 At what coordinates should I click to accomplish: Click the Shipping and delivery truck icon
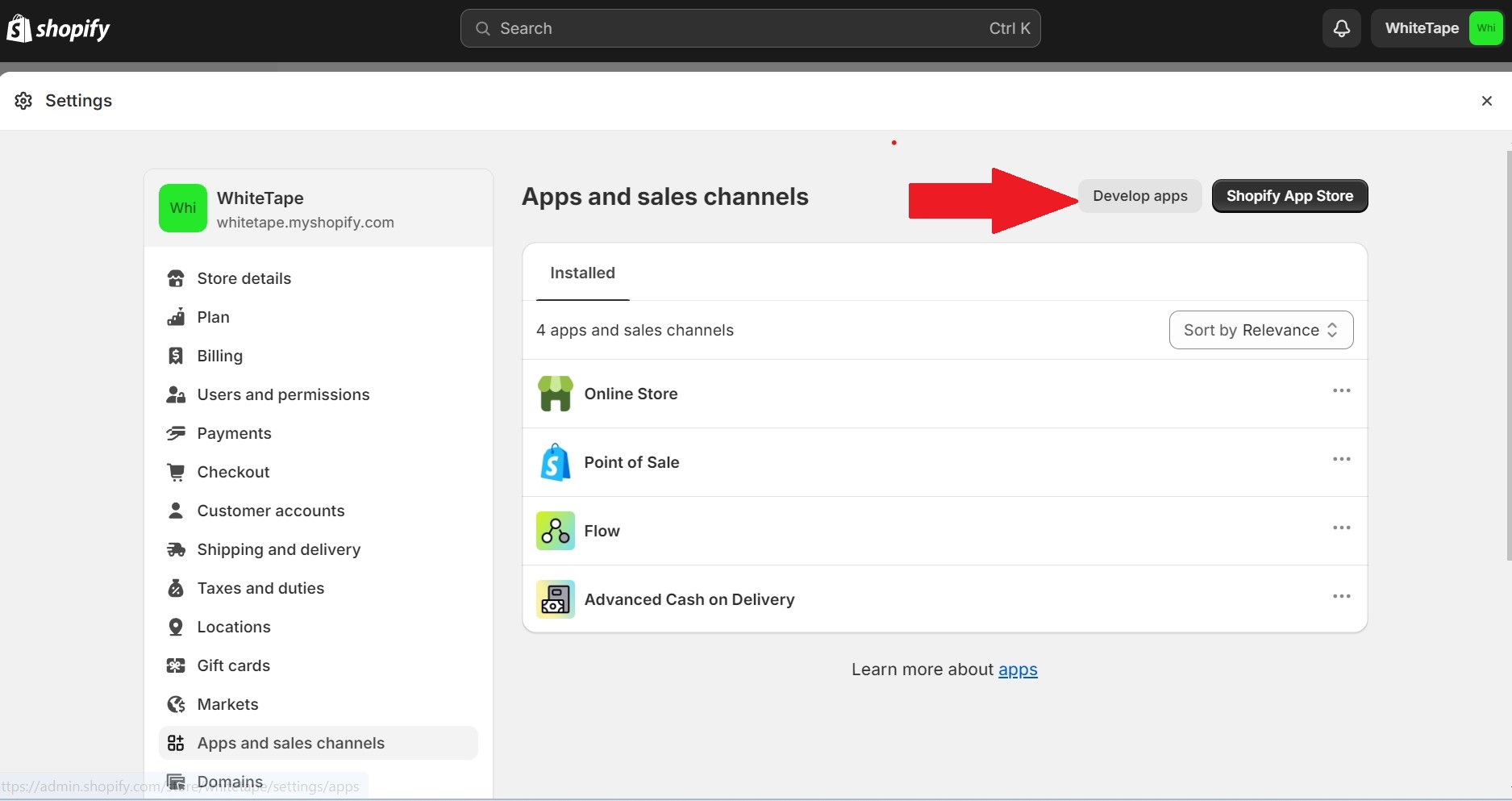click(176, 549)
